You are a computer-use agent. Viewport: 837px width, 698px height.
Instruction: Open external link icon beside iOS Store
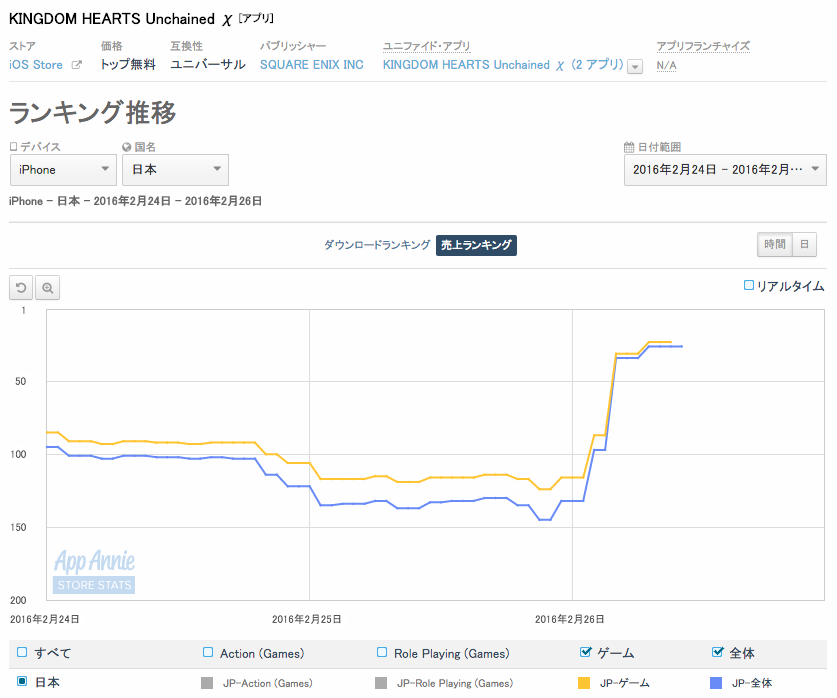[x=77, y=65]
